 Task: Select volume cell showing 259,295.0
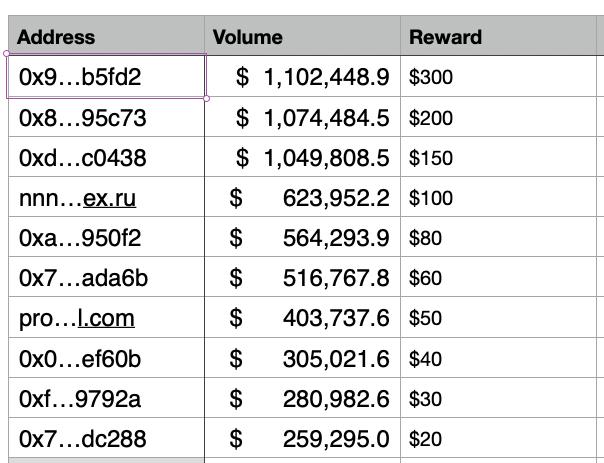302,438
